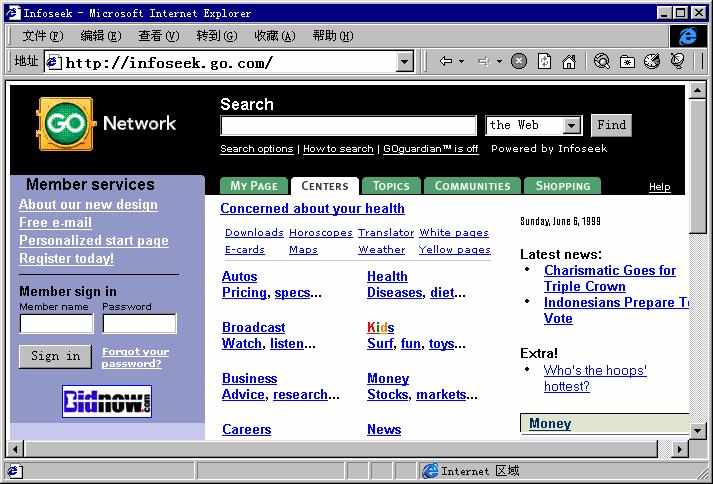Open the Yellow pages link
The width and height of the screenshot is (713, 484).
pos(455,250)
